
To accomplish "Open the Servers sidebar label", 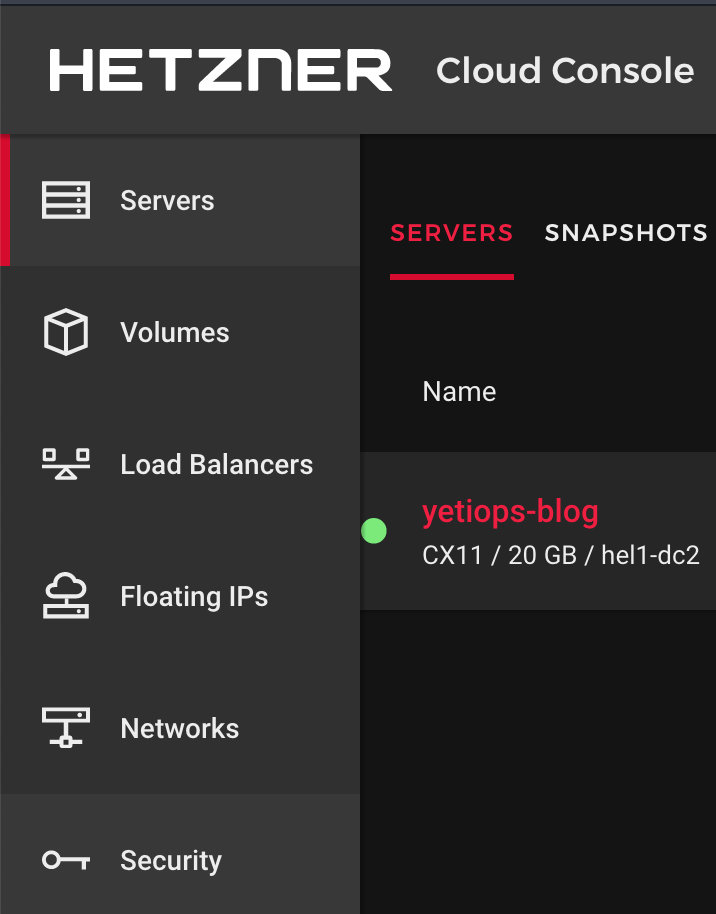I will [167, 200].
